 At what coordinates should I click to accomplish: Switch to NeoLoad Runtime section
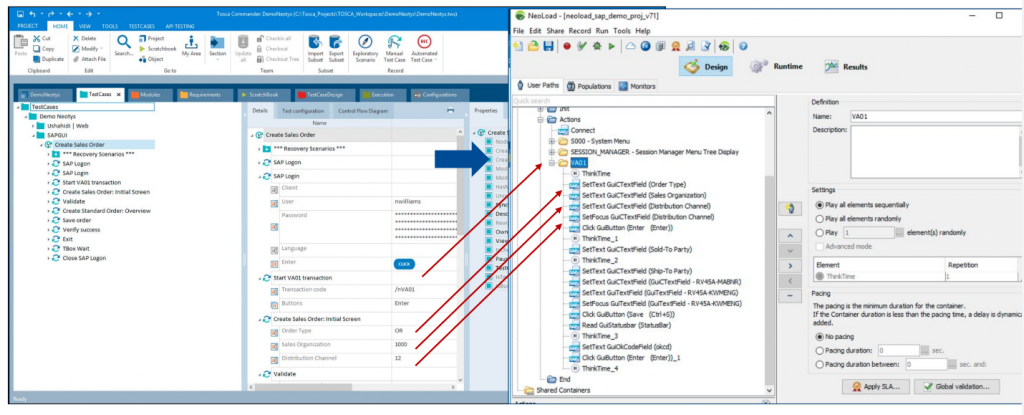pyautogui.click(x=776, y=66)
